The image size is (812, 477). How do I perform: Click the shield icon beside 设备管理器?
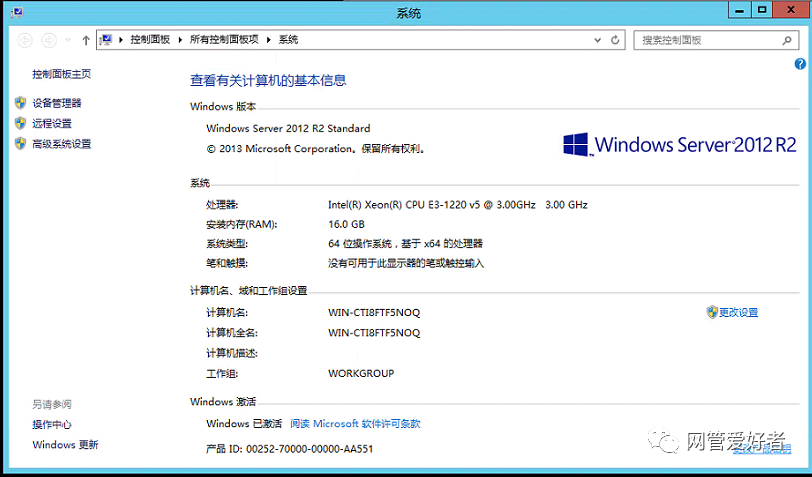(x=20, y=103)
